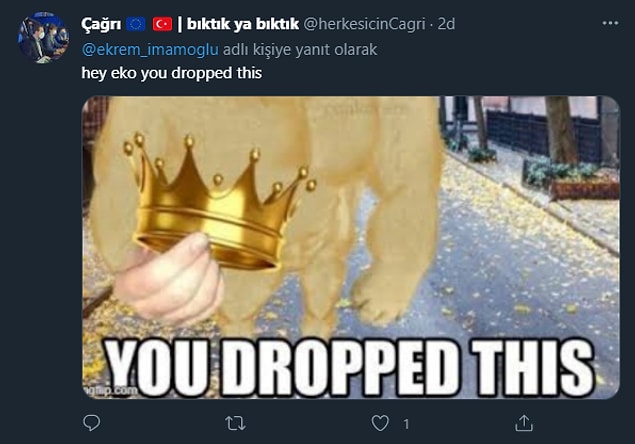Click the @herkesicinCagri handle

pyautogui.click(x=364, y=24)
